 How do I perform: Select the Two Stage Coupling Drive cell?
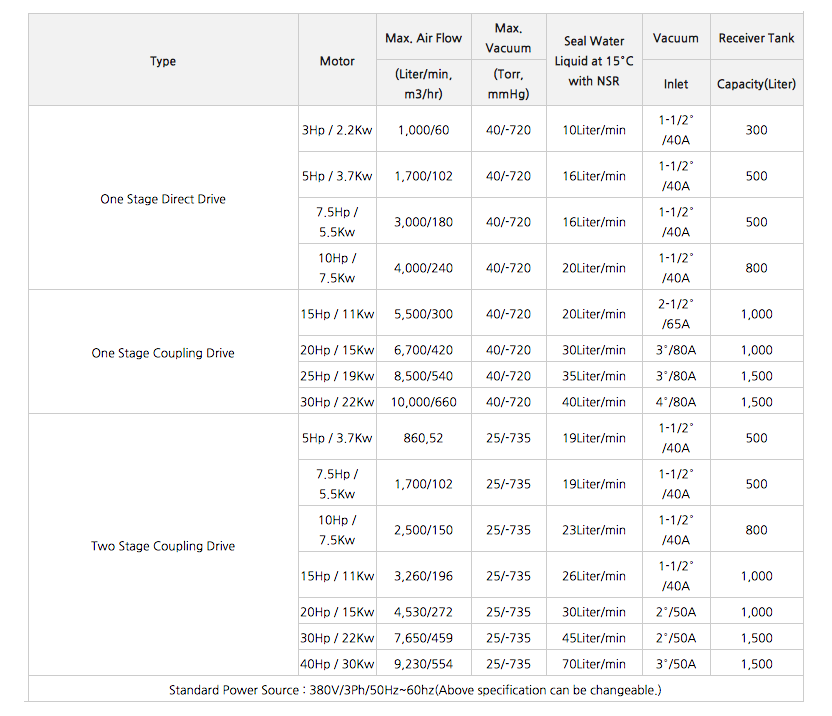click(163, 546)
